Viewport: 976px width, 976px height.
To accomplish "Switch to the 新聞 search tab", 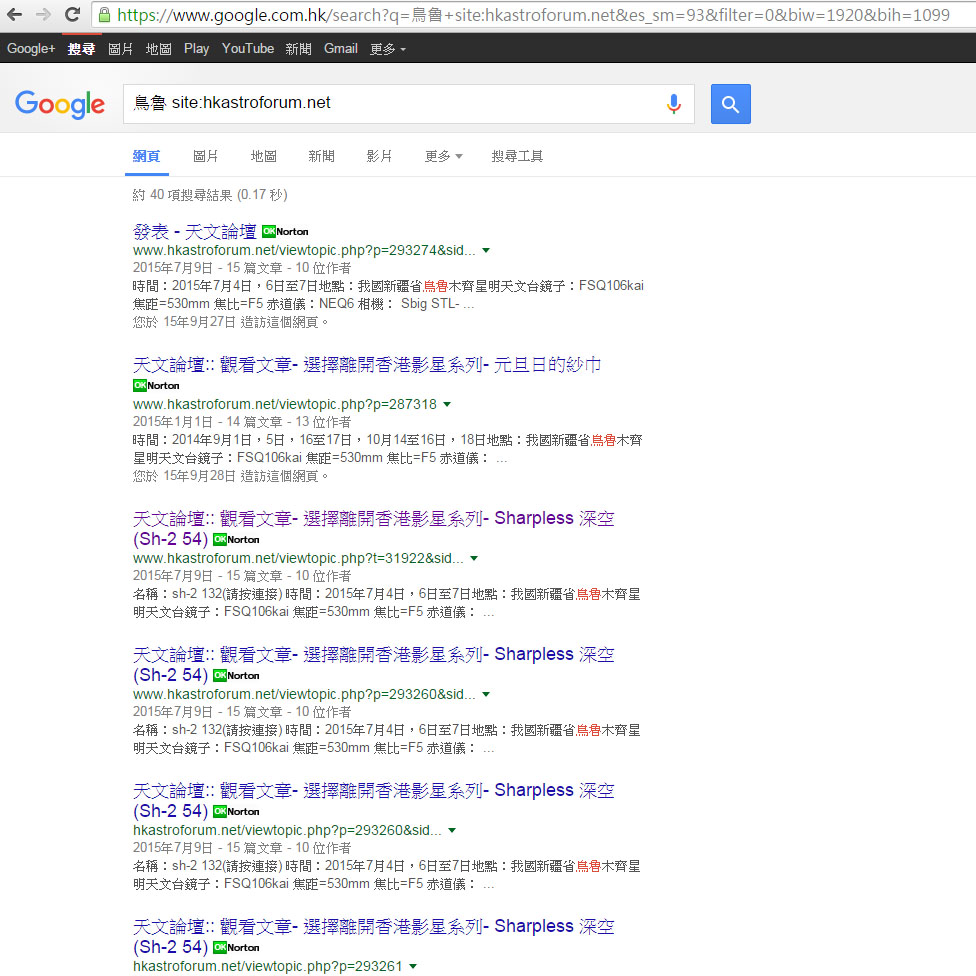I will (x=321, y=157).
